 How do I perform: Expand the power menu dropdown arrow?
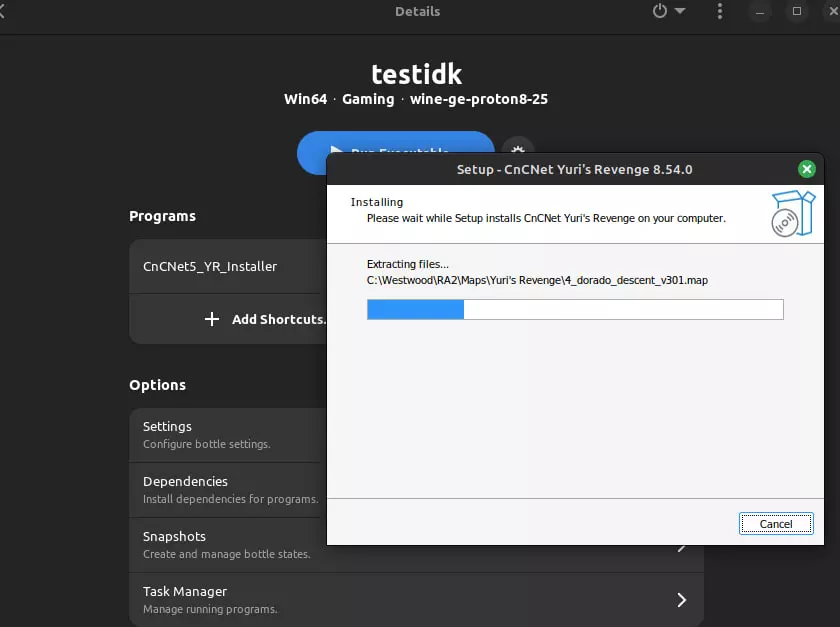(680, 11)
